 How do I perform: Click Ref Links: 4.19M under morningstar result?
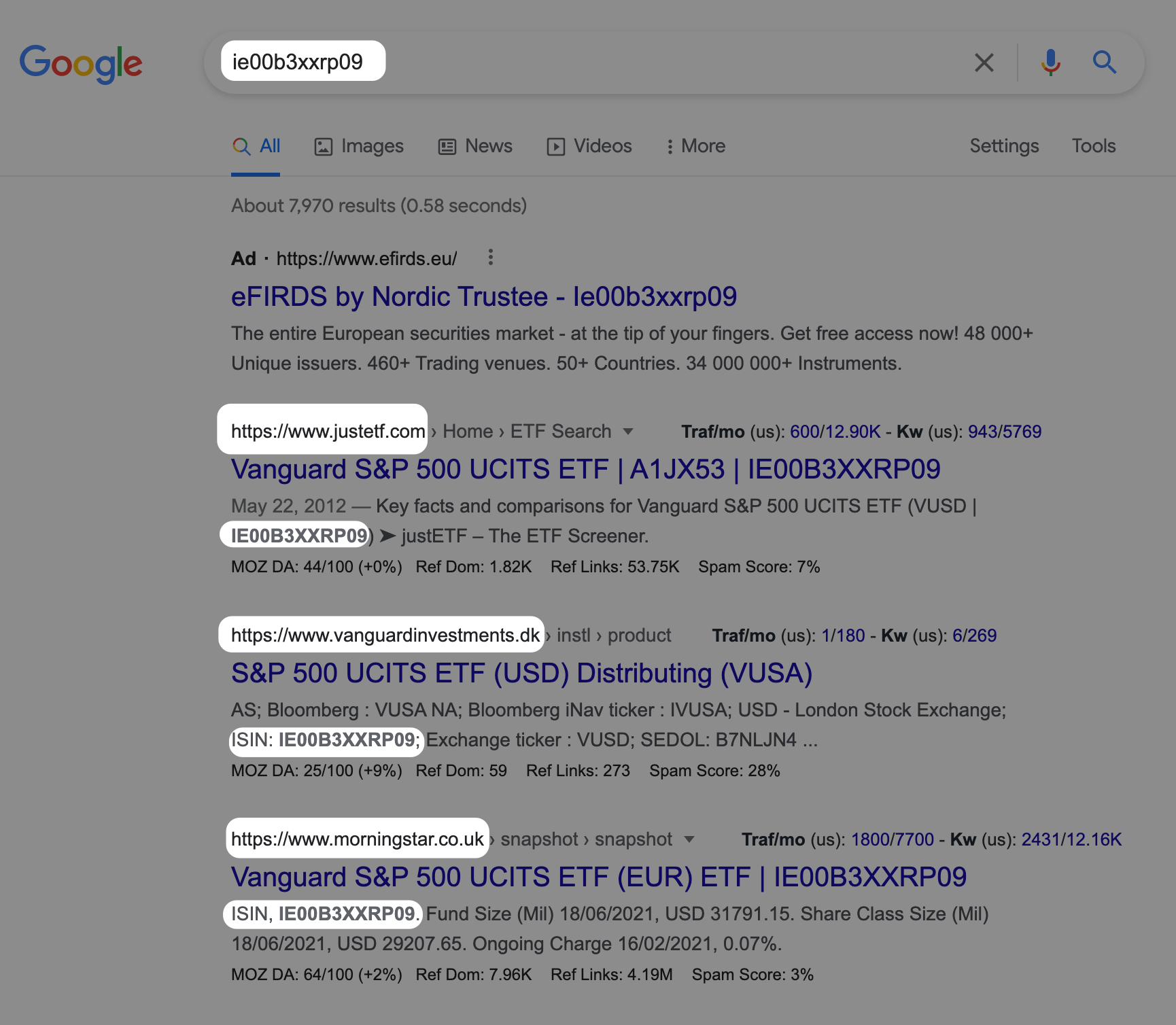(x=612, y=975)
